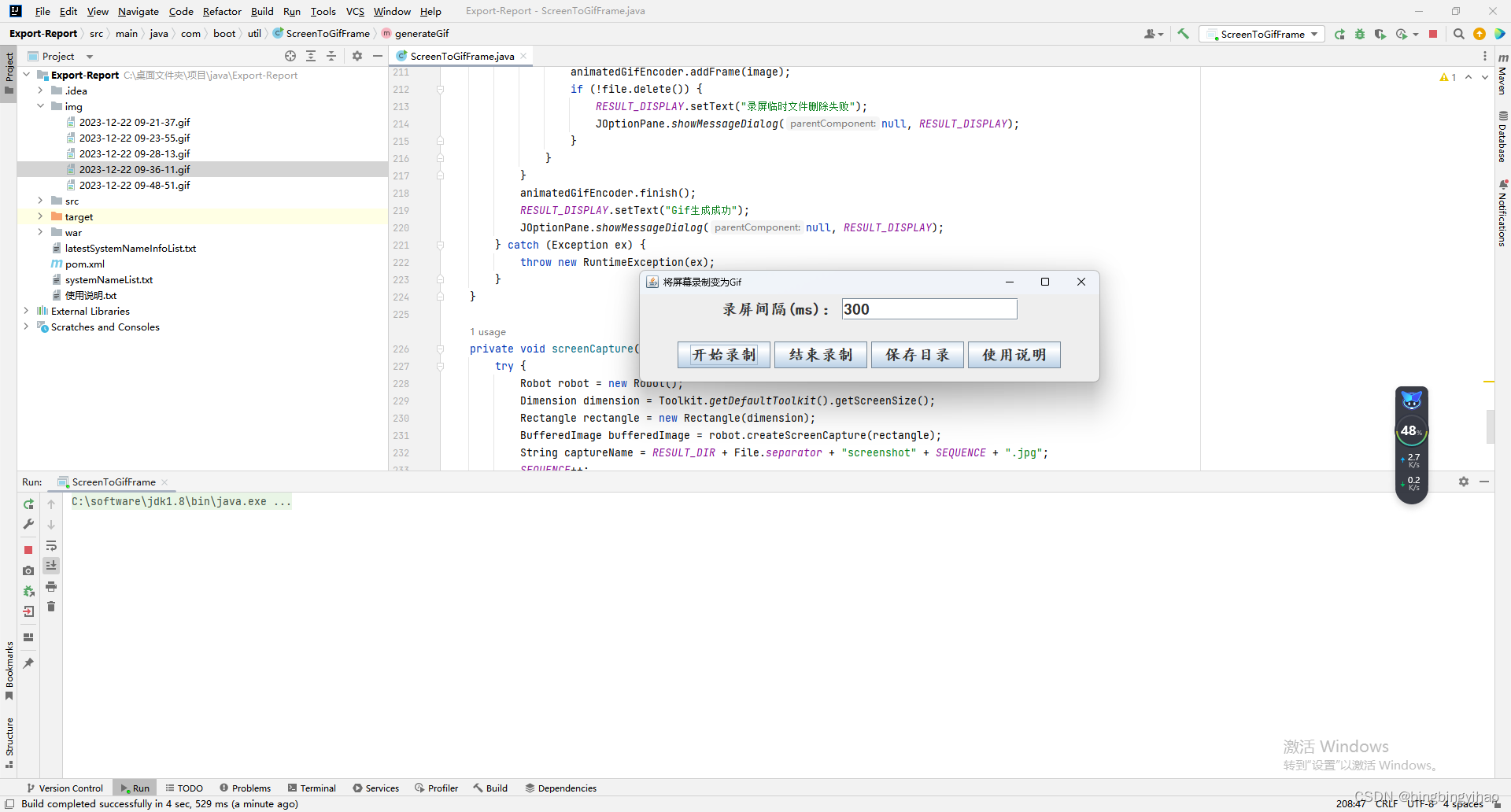Open Project panel settings gear
The height and width of the screenshot is (812, 1511).
pos(357,56)
